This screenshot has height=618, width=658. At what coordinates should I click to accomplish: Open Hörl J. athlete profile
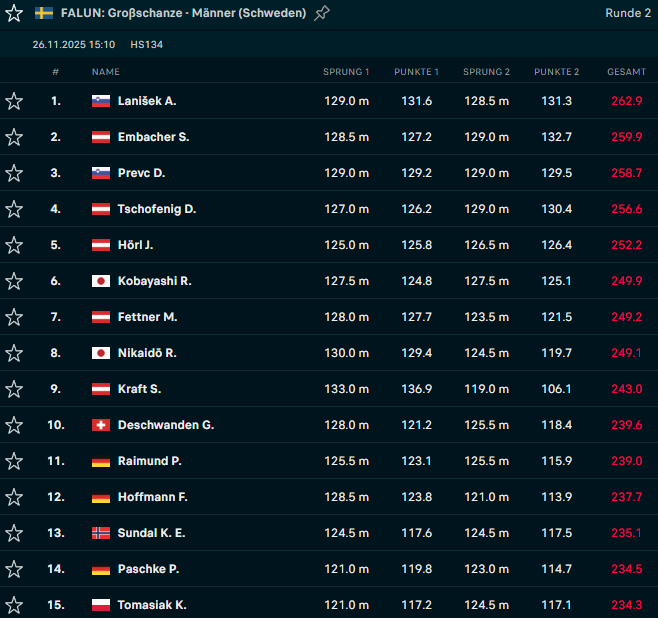click(135, 245)
